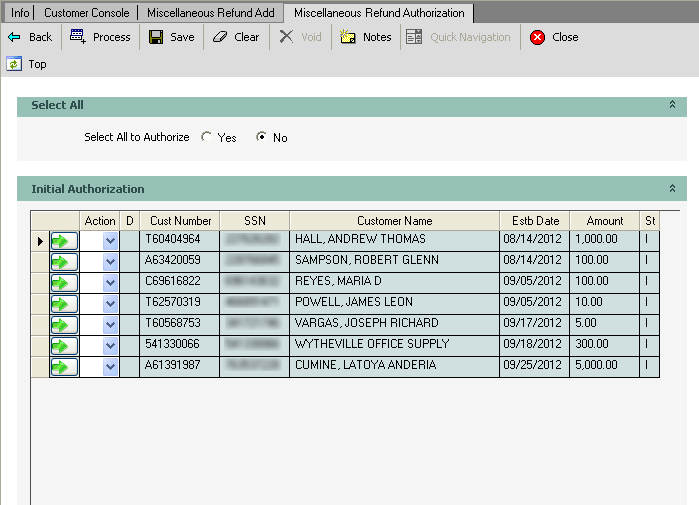Open Action dropdown for WYTHEVILLE OFFICE SUPPLY
Screen dimensions: 699x505
pos(110,346)
